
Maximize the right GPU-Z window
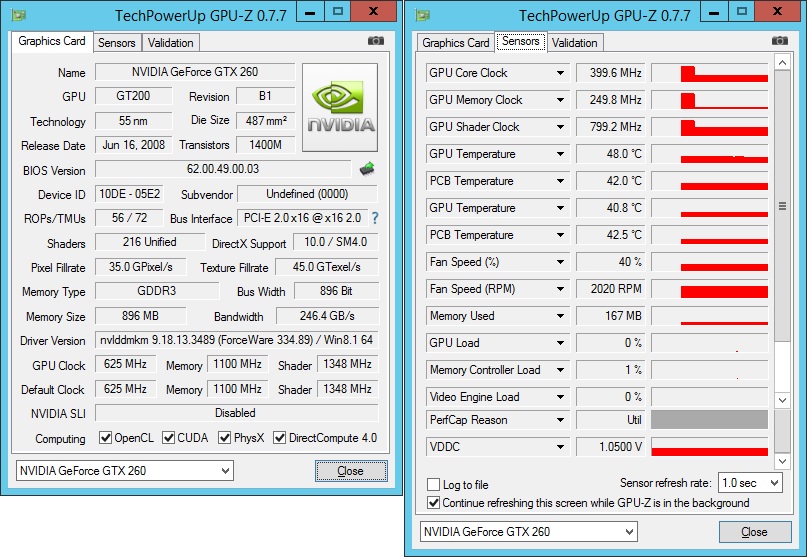(x=742, y=11)
